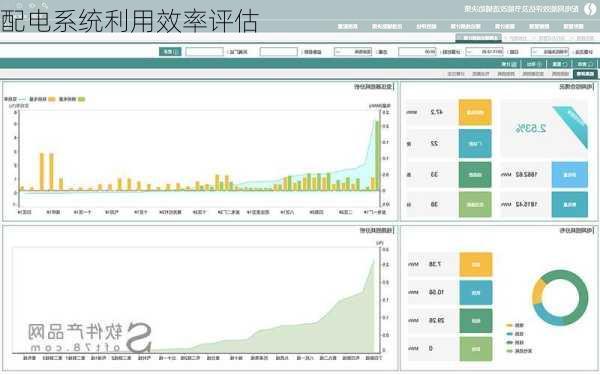Click the blue tile beside the value 22

pos(475,143)
